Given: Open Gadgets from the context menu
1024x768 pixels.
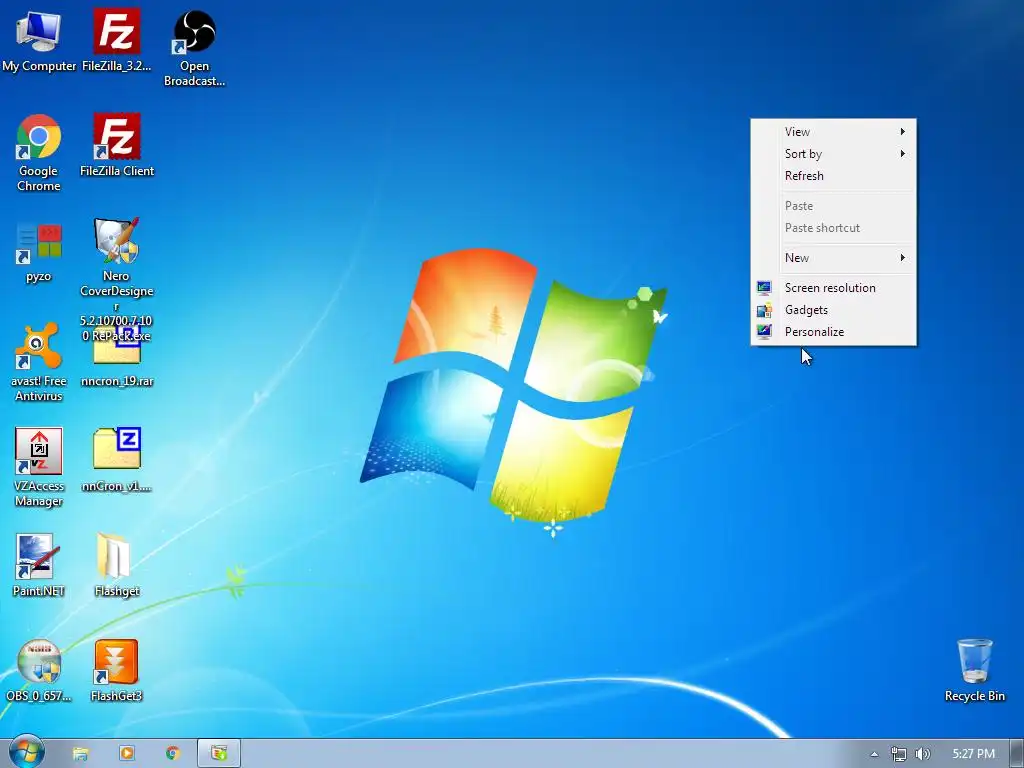Looking at the screenshot, I should pos(833,310).
